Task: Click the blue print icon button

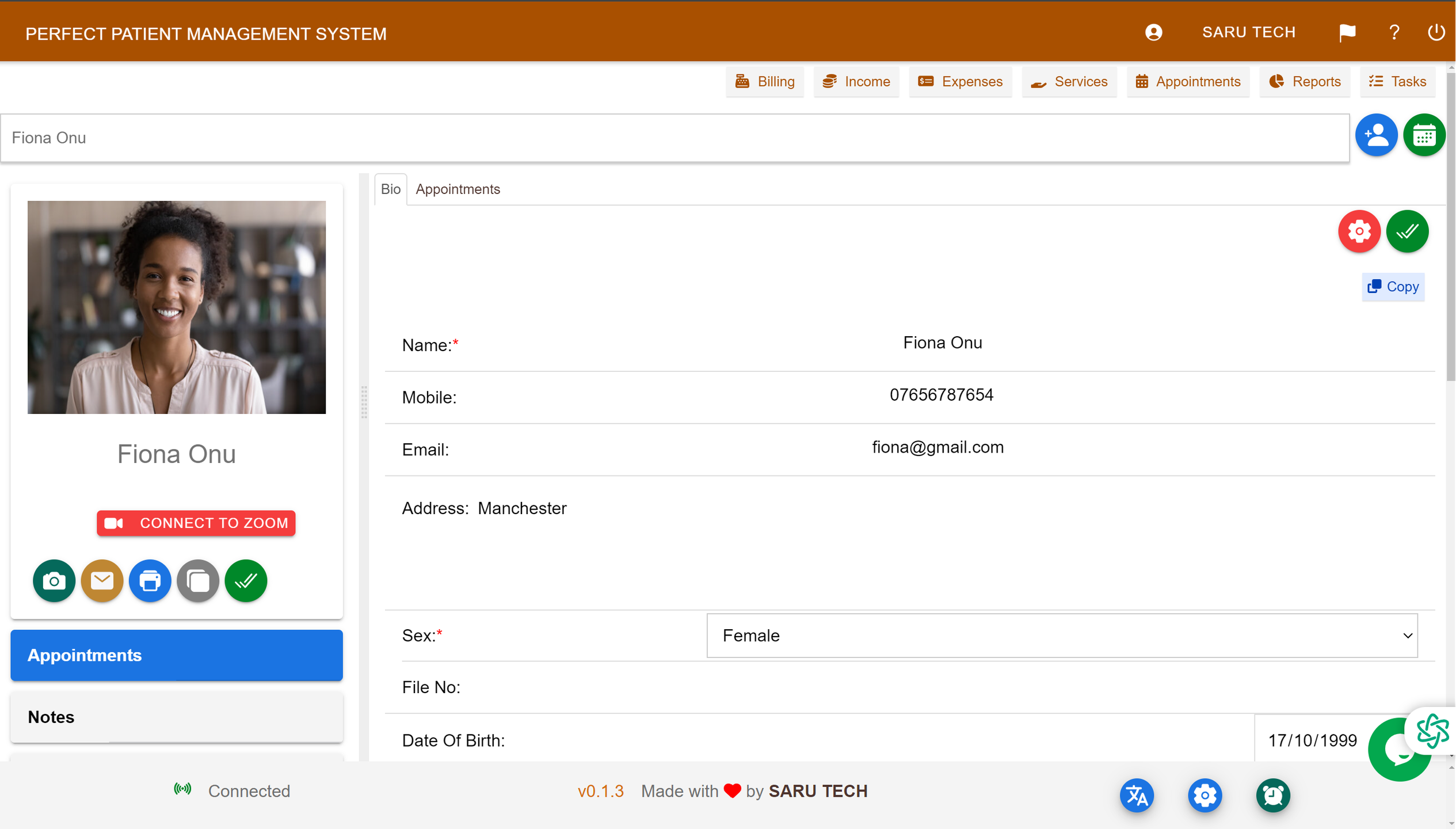Action: 150,580
